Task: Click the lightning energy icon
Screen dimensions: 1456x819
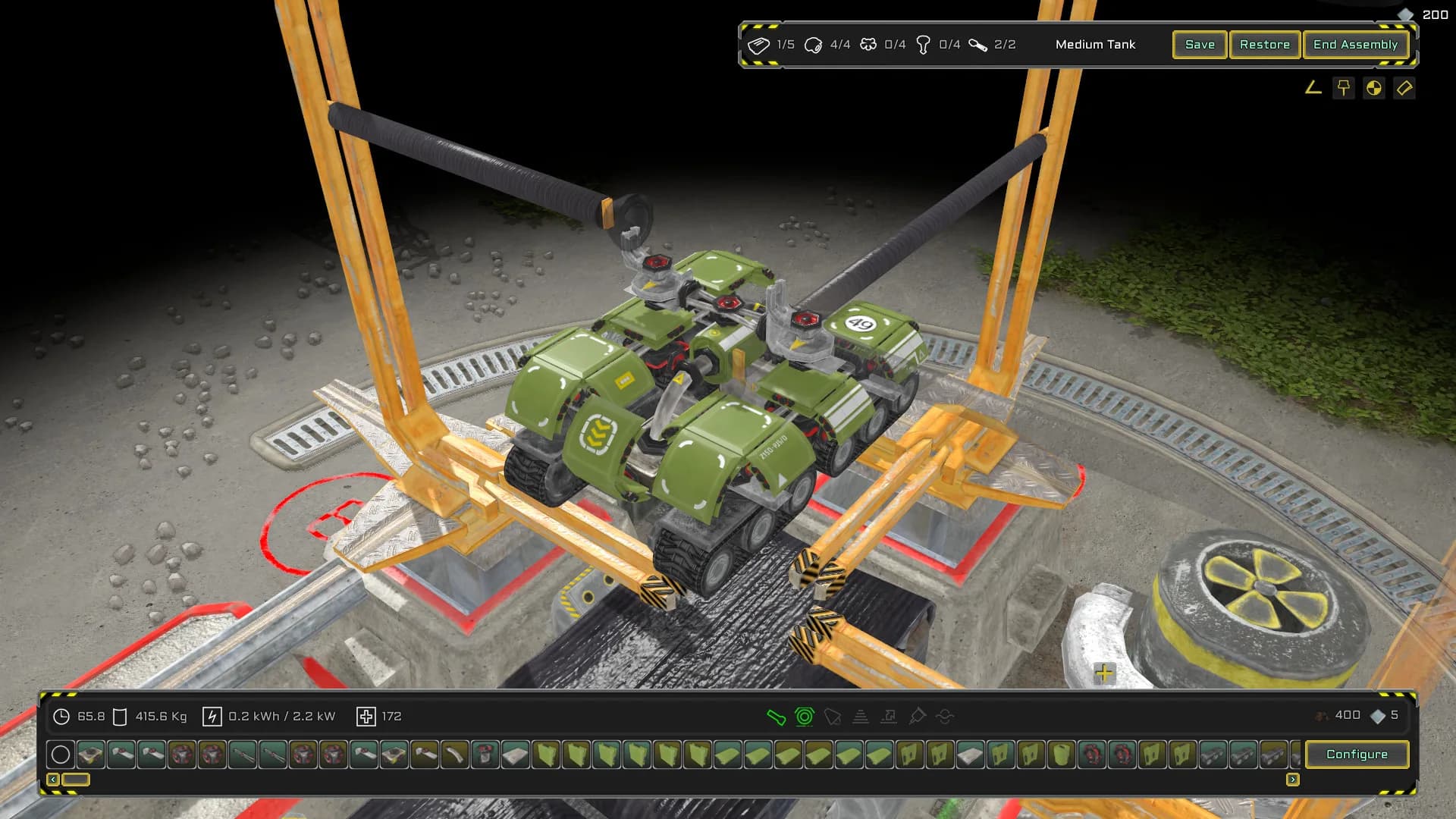Action: tap(212, 717)
